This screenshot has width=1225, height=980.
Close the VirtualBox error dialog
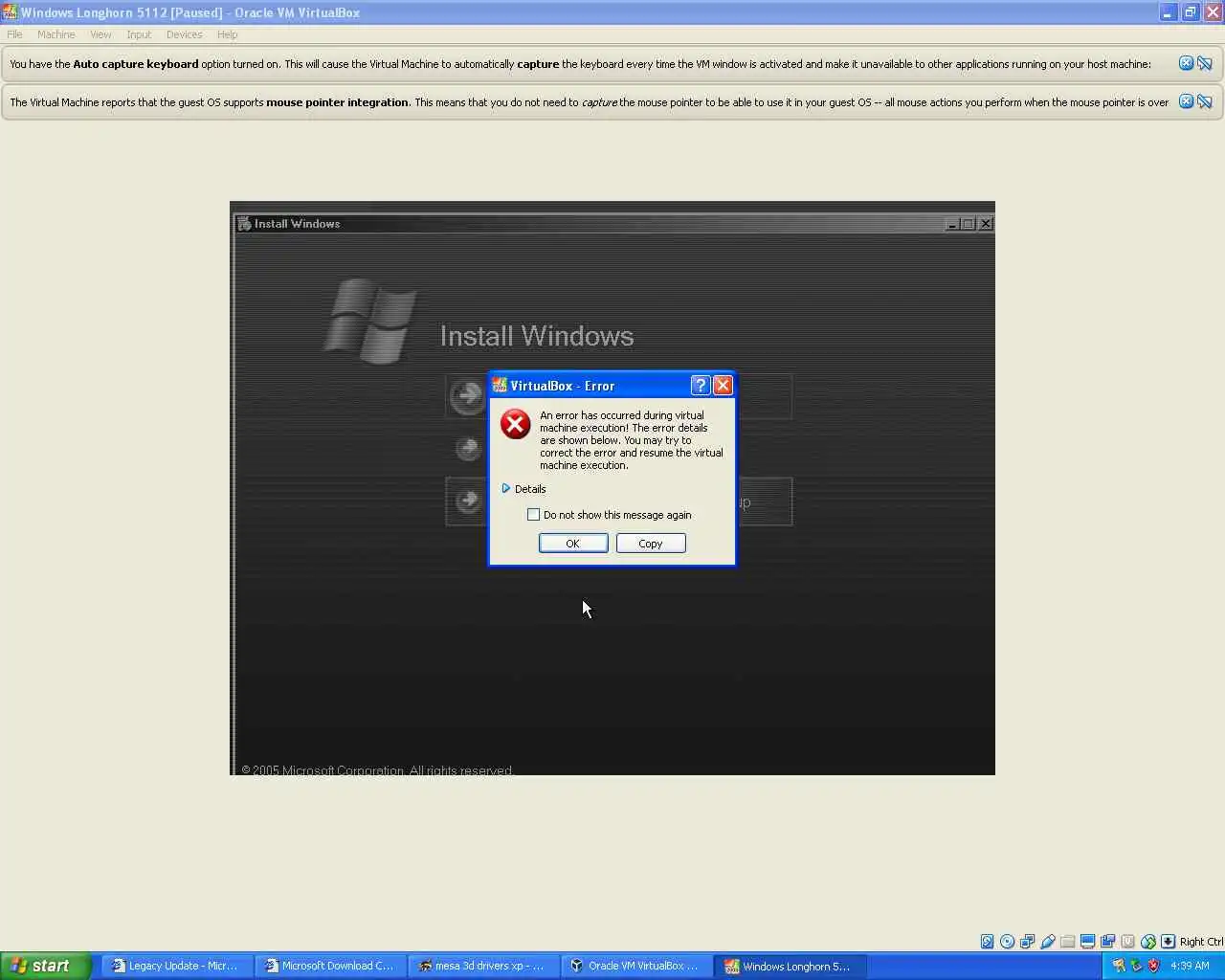(x=724, y=385)
